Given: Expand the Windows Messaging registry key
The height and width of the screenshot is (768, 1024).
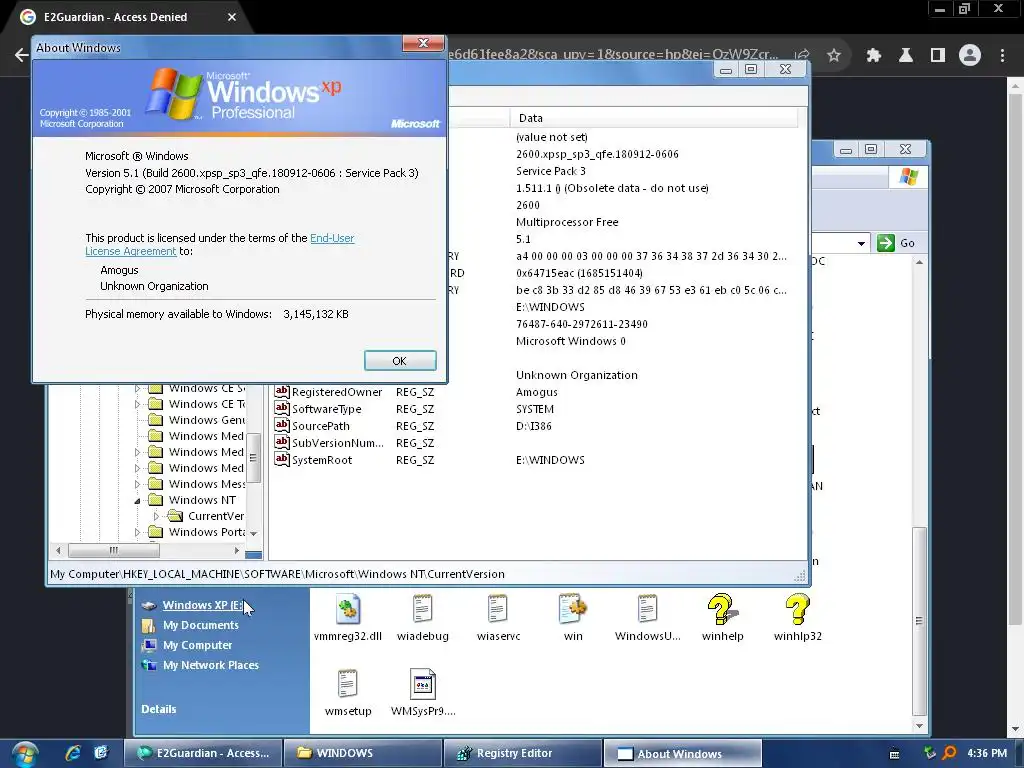Looking at the screenshot, I should 137,484.
